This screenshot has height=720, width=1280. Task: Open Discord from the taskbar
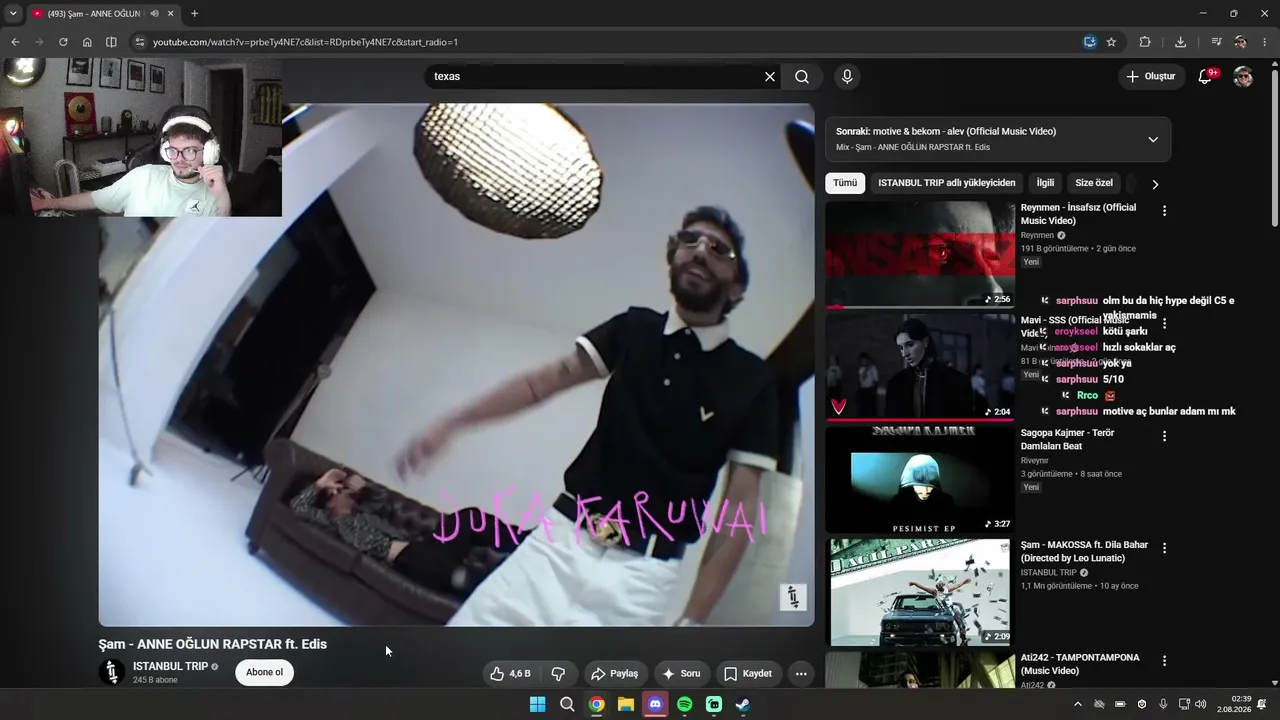[655, 704]
